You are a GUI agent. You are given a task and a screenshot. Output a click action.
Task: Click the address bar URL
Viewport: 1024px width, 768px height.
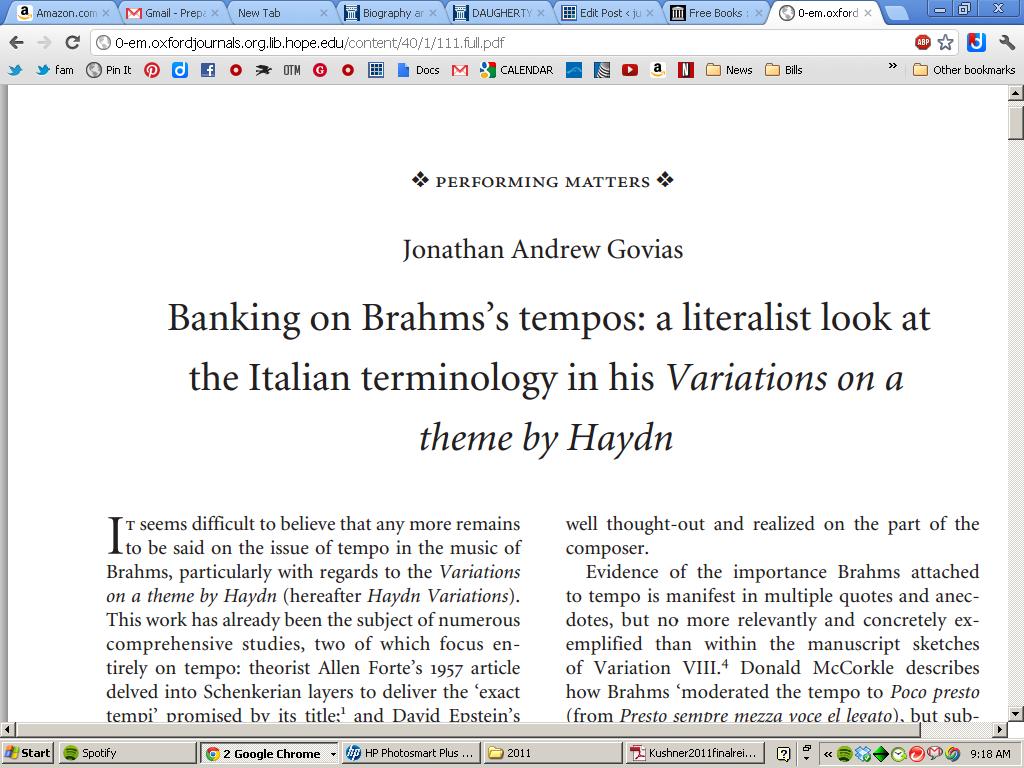(x=310, y=43)
